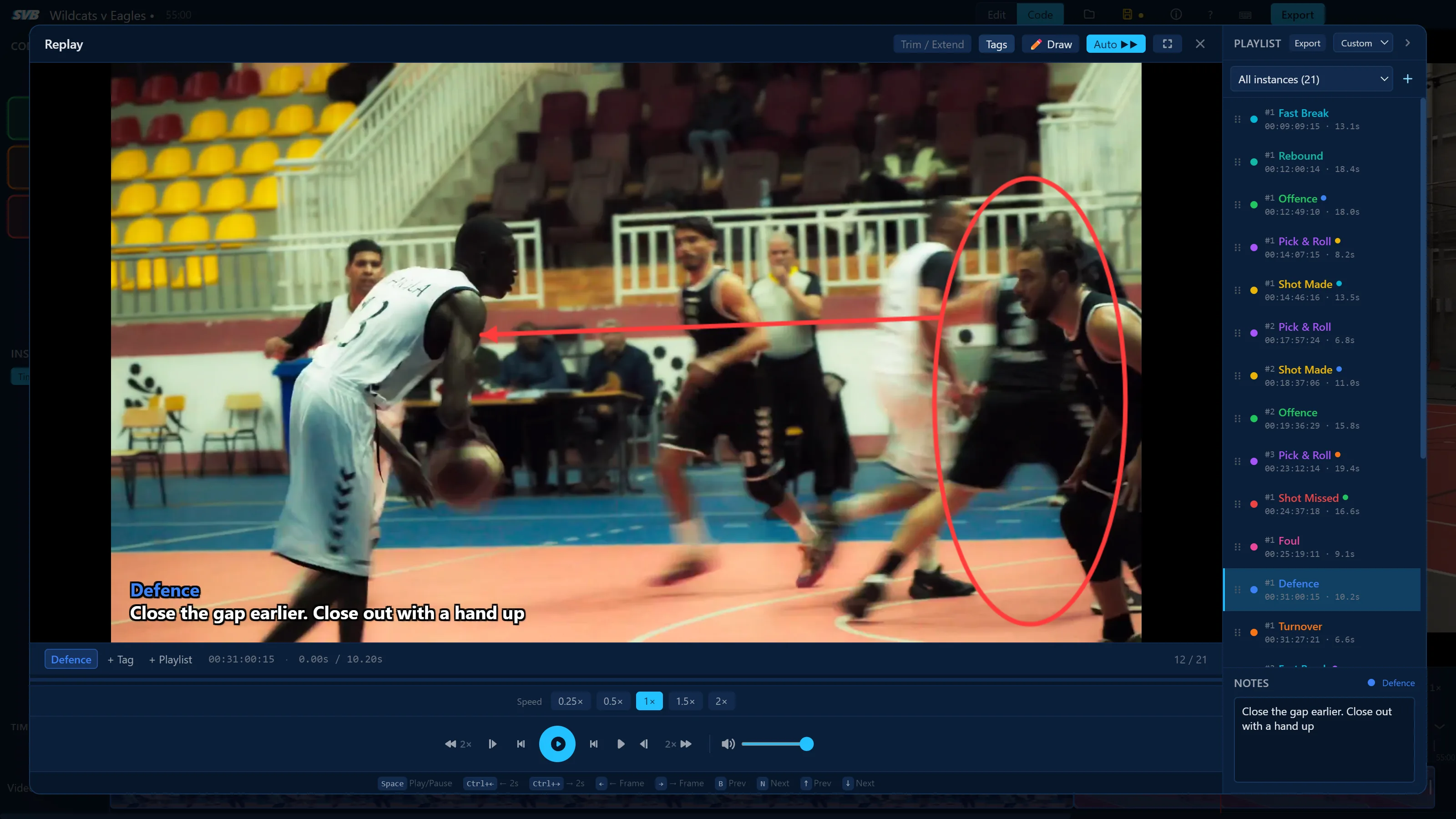Click the 2x rewind icon
Screen dimensions: 1456x819
(457, 744)
